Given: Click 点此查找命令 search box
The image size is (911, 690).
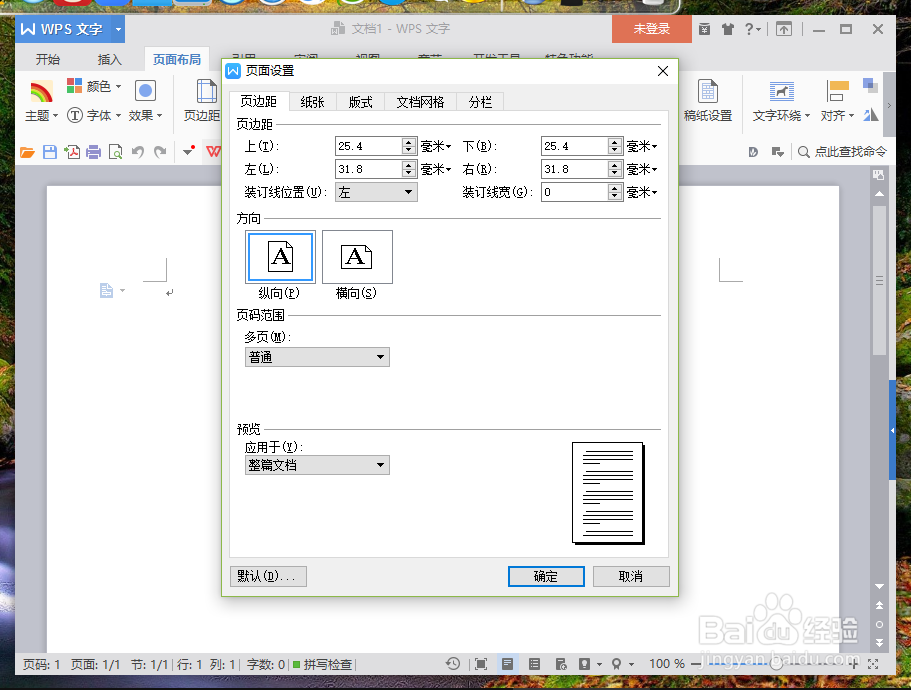Looking at the screenshot, I should [x=842, y=152].
